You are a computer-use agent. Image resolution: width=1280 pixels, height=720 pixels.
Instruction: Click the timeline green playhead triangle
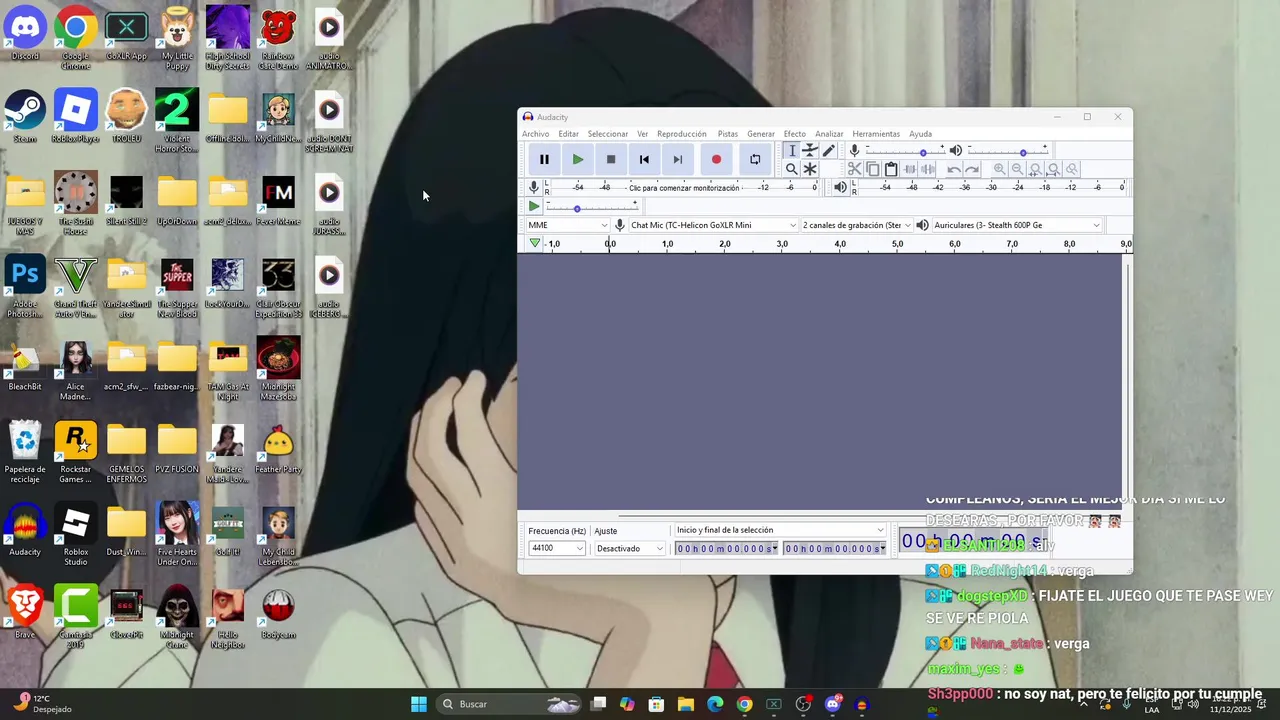tap(535, 243)
